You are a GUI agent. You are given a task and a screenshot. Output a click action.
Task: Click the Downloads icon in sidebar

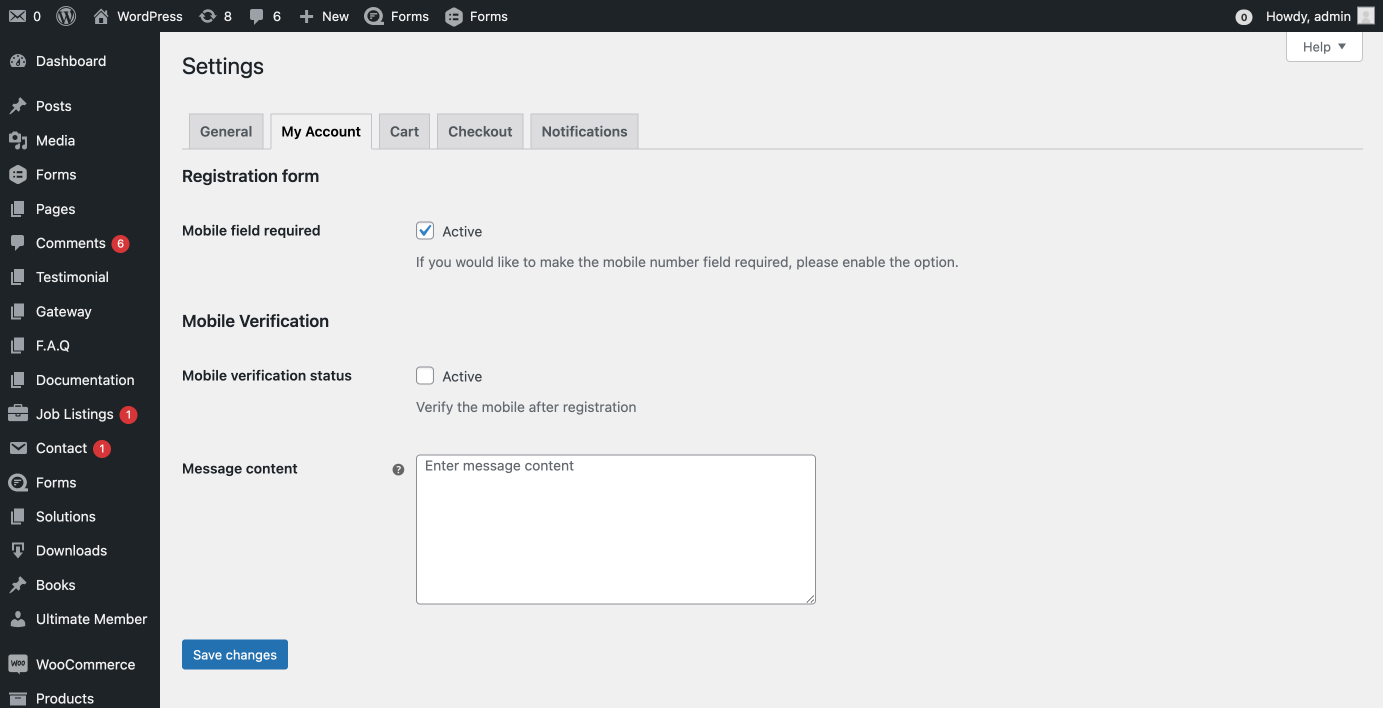coord(17,550)
